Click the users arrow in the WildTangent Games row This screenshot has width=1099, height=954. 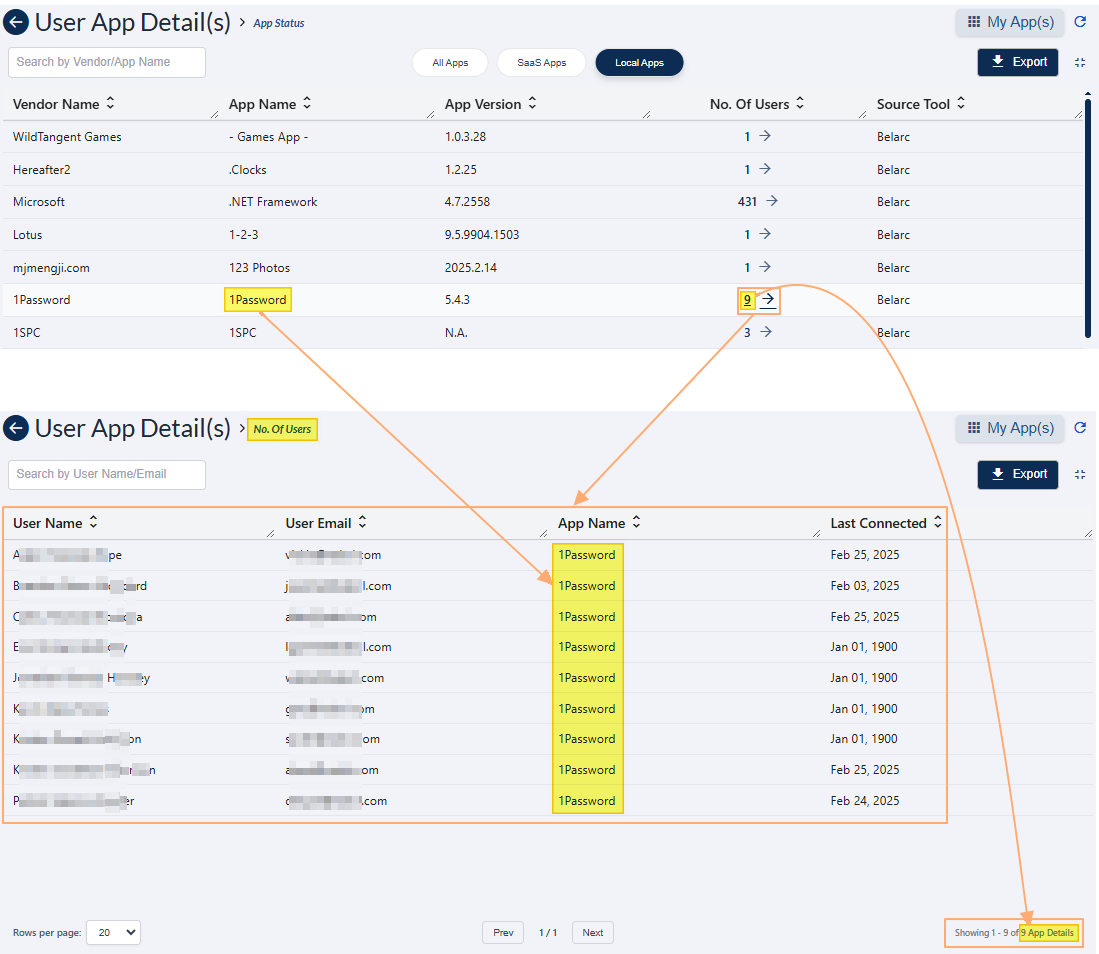point(764,136)
